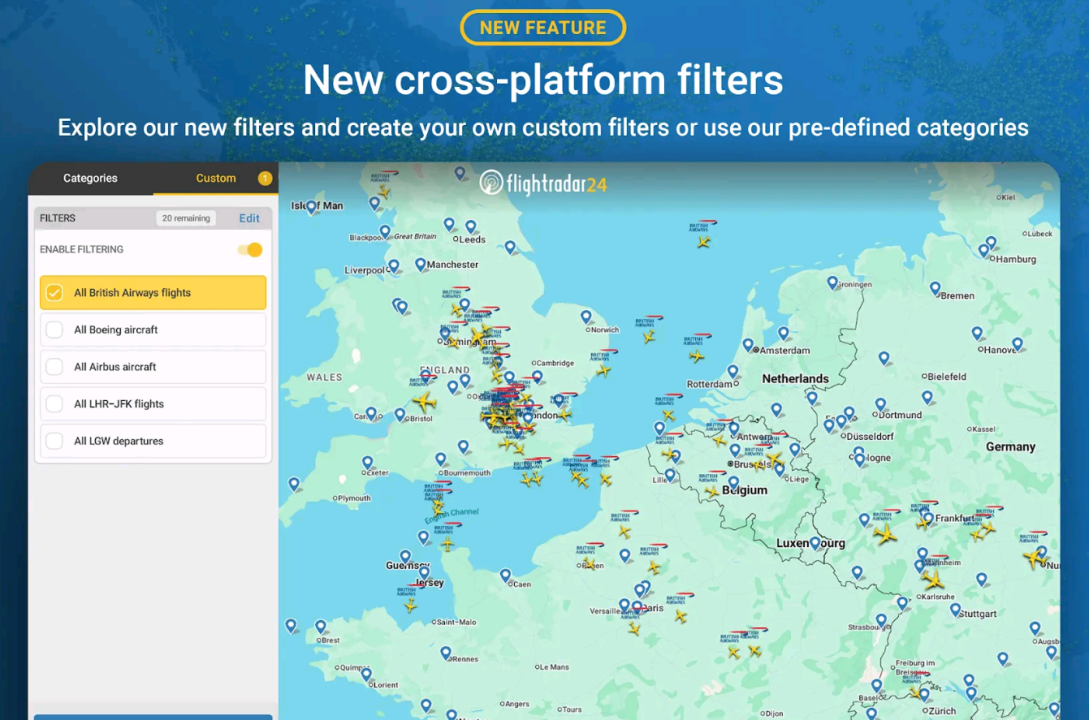Select the Lille airport pin
Viewport: 1089px width, 720px height.
coord(670,476)
